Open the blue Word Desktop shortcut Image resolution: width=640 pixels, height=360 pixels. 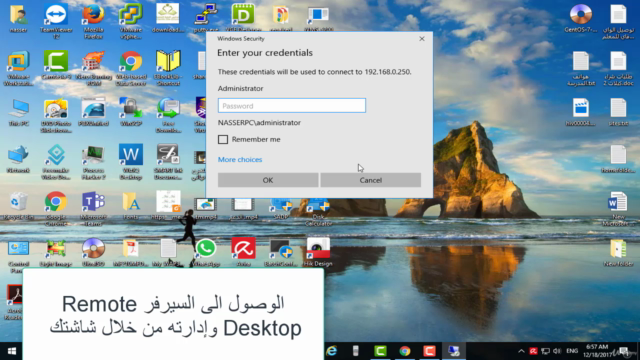click(131, 162)
